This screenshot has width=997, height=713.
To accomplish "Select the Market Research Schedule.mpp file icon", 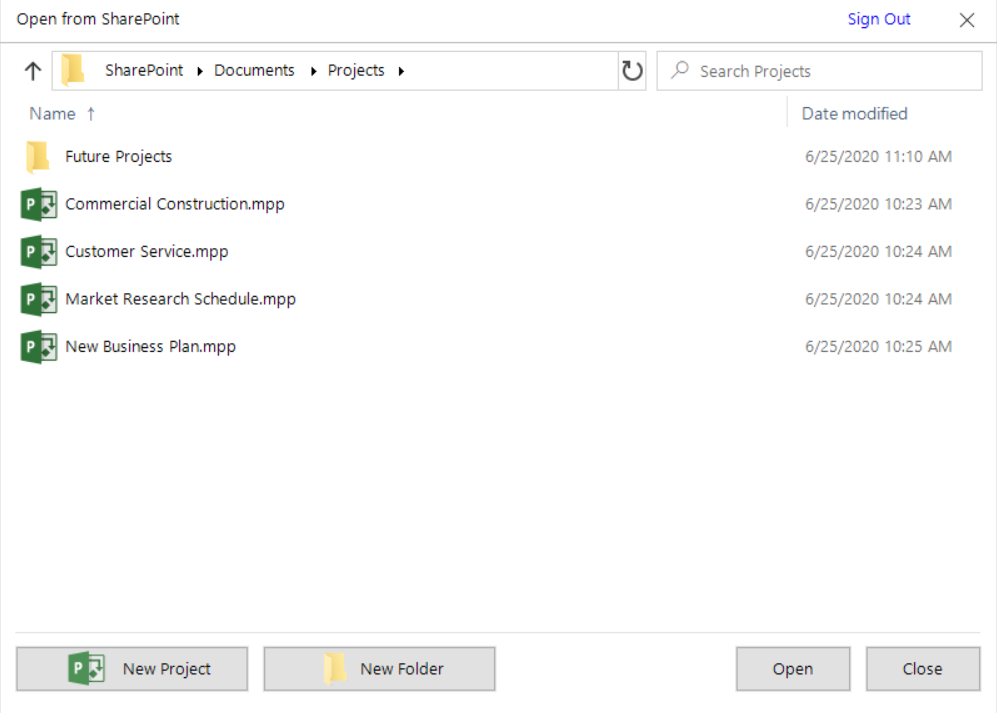I will click(x=39, y=300).
